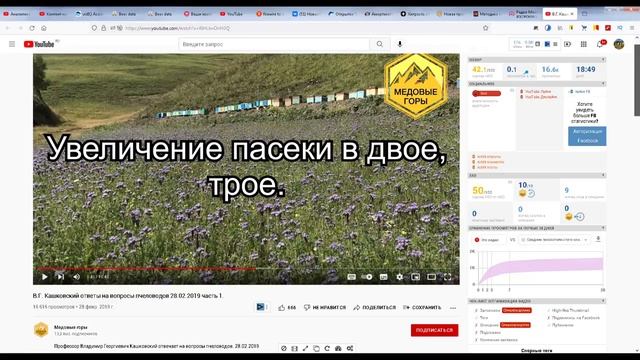
Task: Seek on the red video progress bar
Action: [x=246, y=269]
